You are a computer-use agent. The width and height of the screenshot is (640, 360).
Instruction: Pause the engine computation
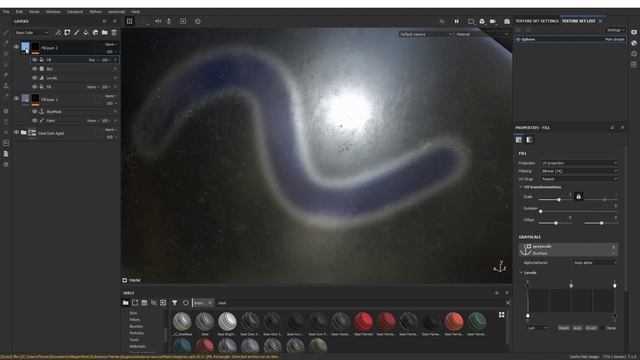coord(456,21)
